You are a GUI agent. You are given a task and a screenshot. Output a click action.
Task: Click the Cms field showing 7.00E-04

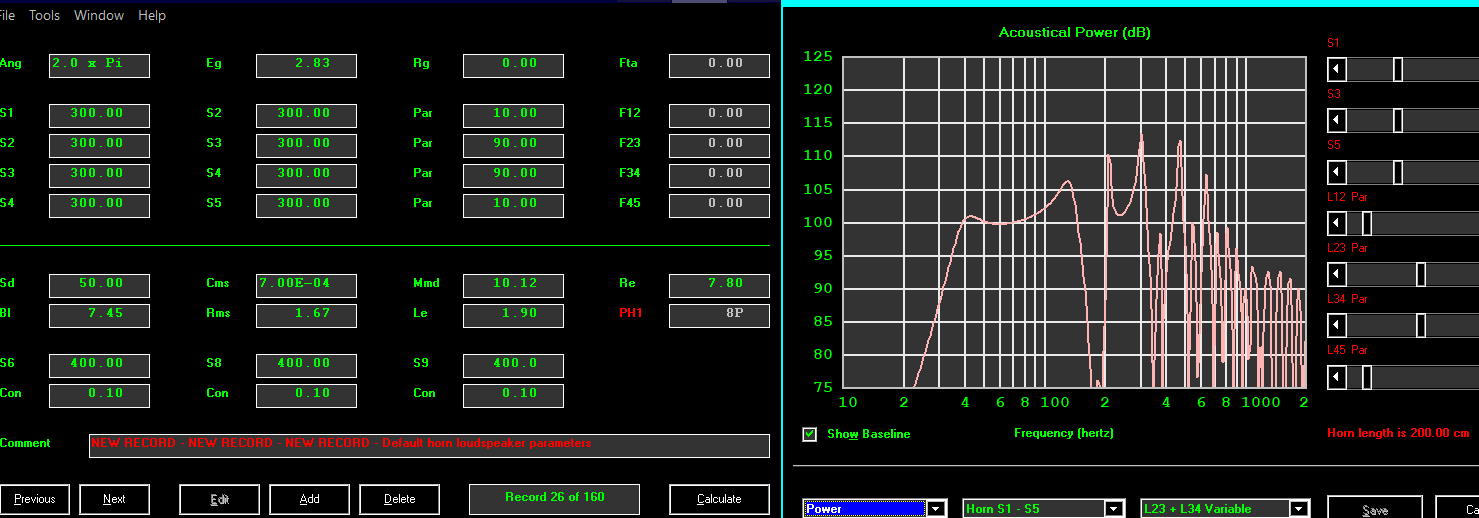306,286
